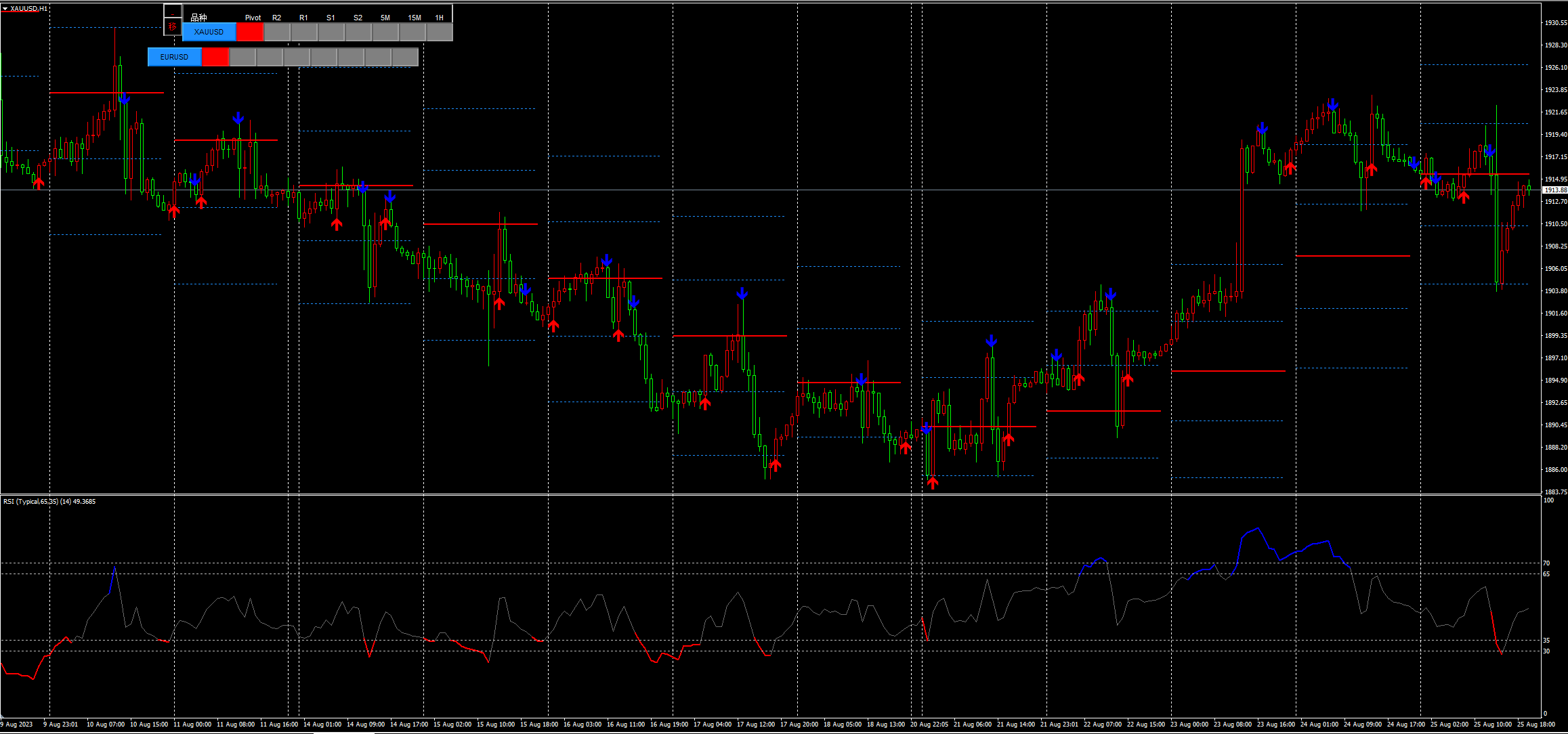Click the blue down arrow at the highest candle near 10 Aug 07:00
Viewport: 1568px width, 734px height.
[x=124, y=99]
